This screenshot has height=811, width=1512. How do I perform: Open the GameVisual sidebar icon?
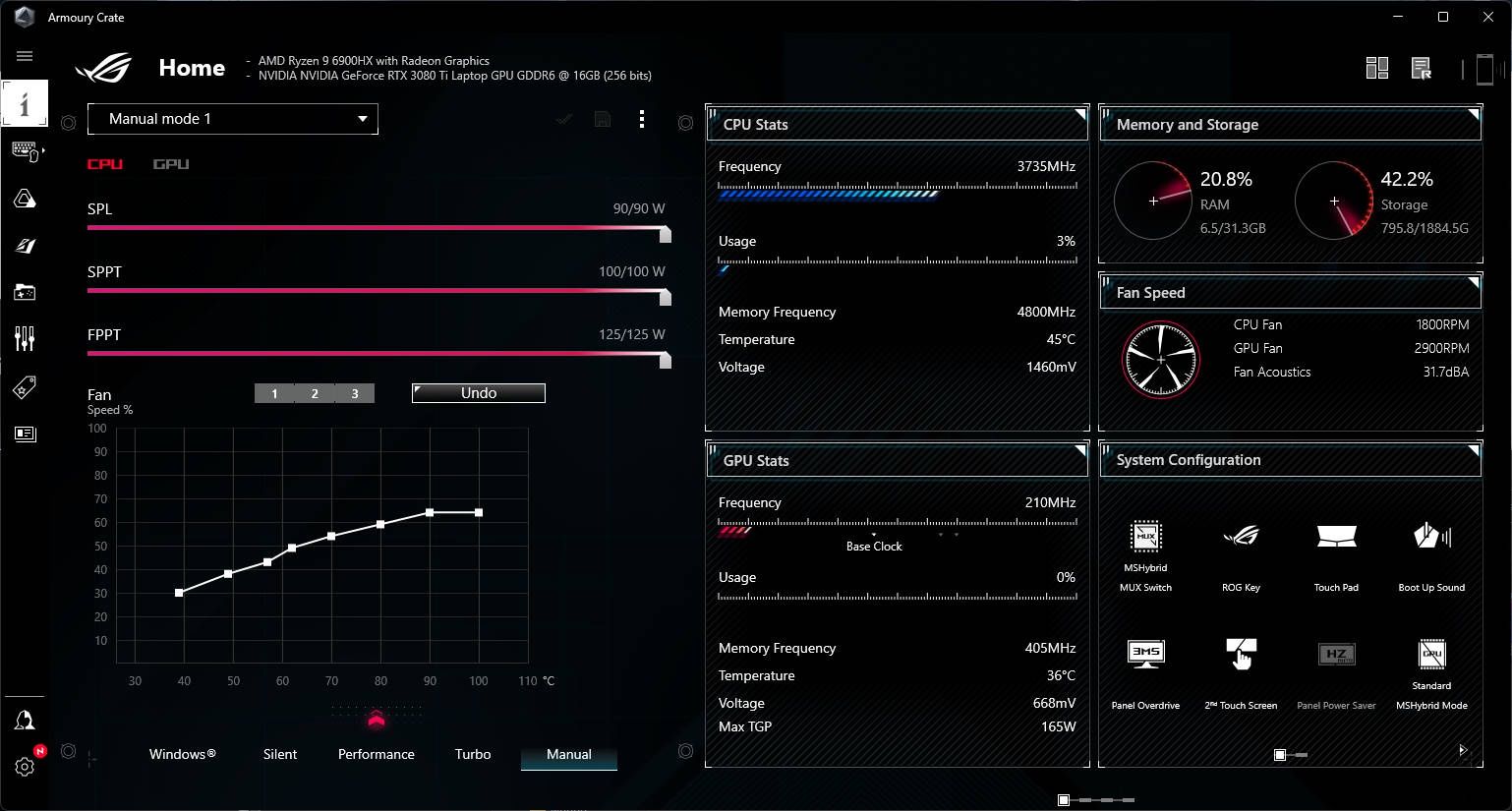click(25, 246)
